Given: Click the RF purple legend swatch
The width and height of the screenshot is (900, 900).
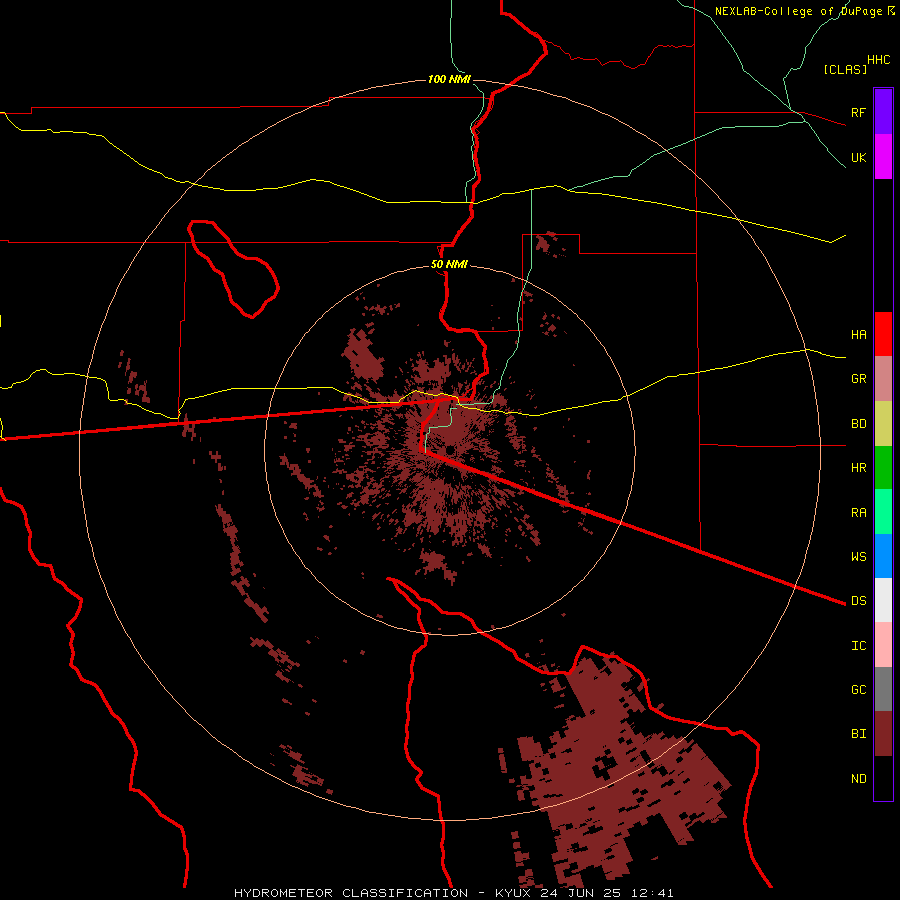Looking at the screenshot, I should 883,112.
